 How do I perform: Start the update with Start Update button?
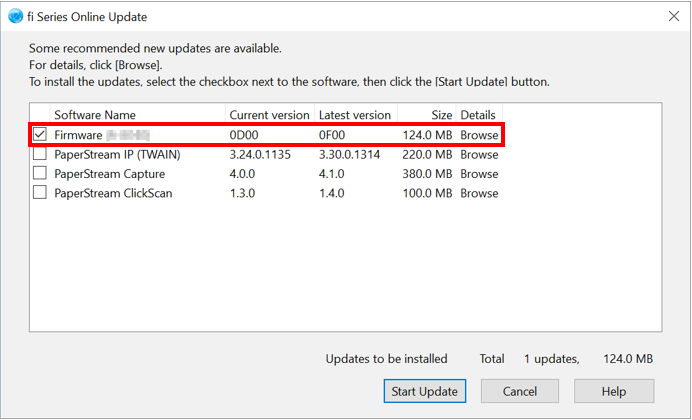click(x=425, y=391)
